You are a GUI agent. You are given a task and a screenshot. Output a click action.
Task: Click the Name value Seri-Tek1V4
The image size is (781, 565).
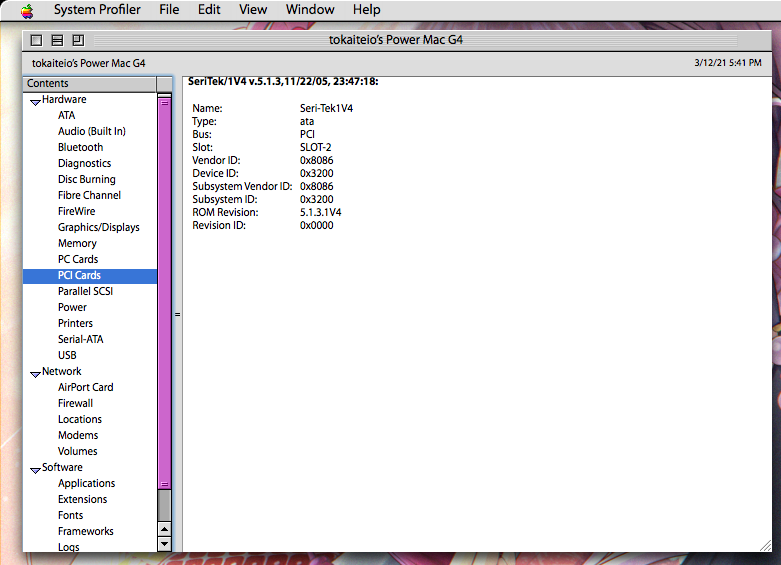[x=326, y=109]
